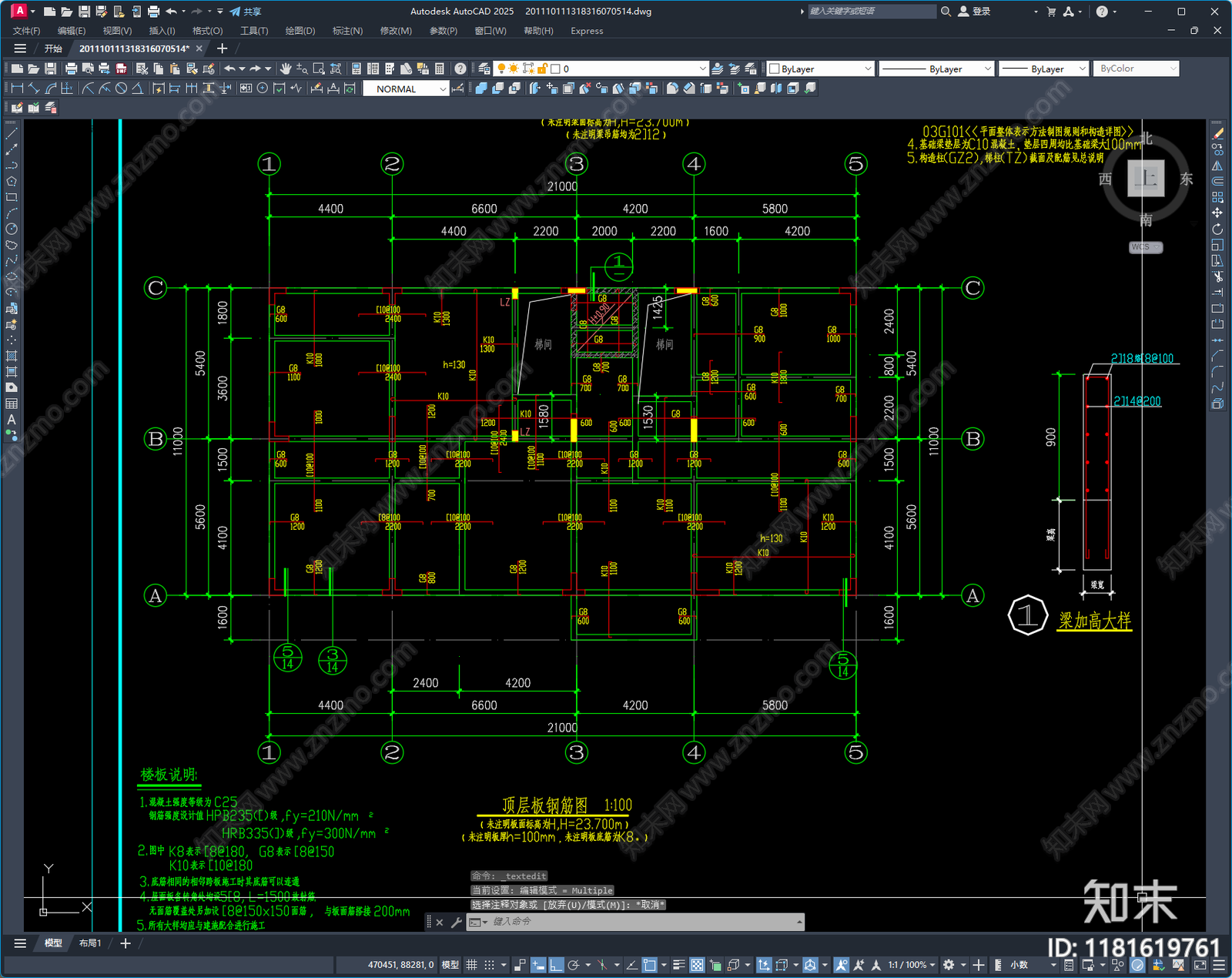Toggle drawing grid display in status bar

[471, 965]
